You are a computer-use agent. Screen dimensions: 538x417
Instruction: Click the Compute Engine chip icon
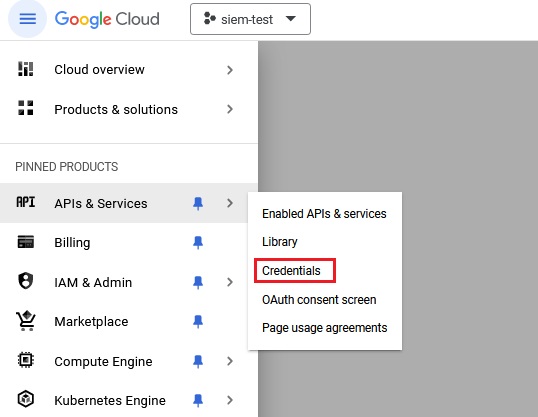coord(26,360)
